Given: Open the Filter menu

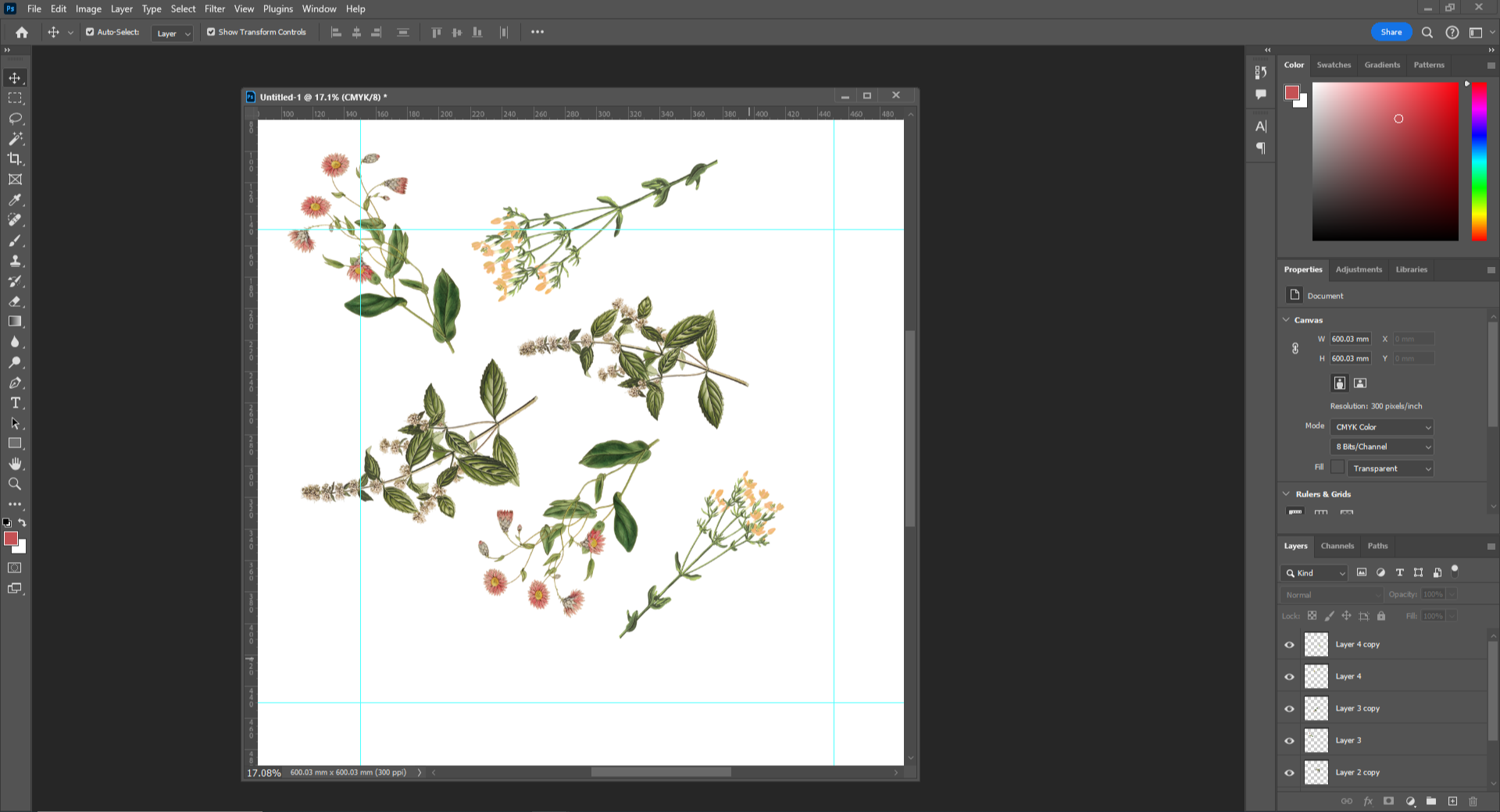Looking at the screenshot, I should [215, 9].
